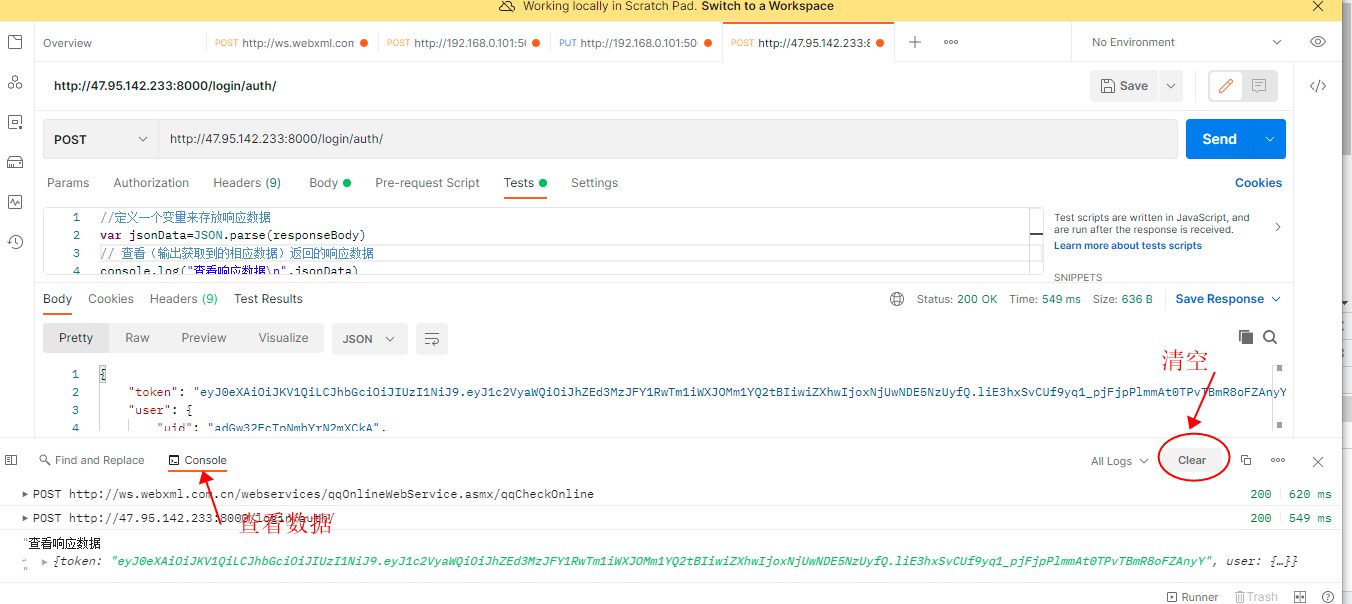
Task: Click the Save button
Action: coord(1124,86)
